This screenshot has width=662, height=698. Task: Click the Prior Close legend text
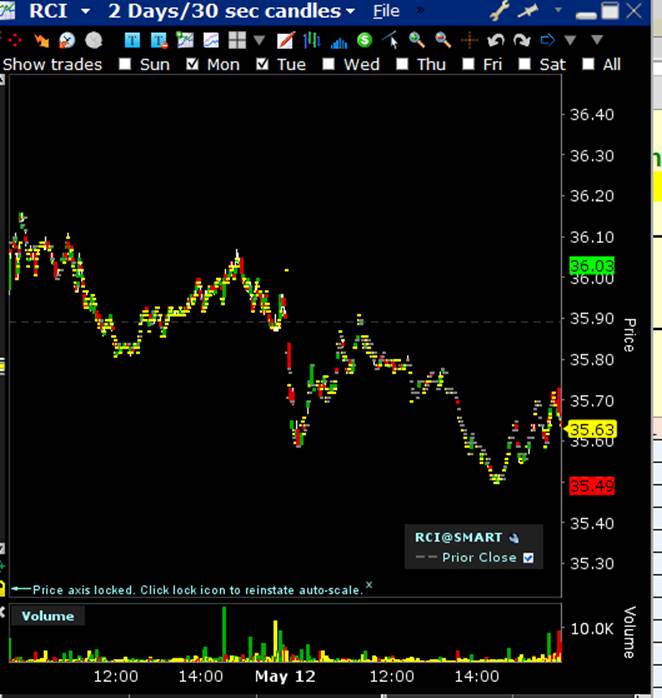coord(479,557)
